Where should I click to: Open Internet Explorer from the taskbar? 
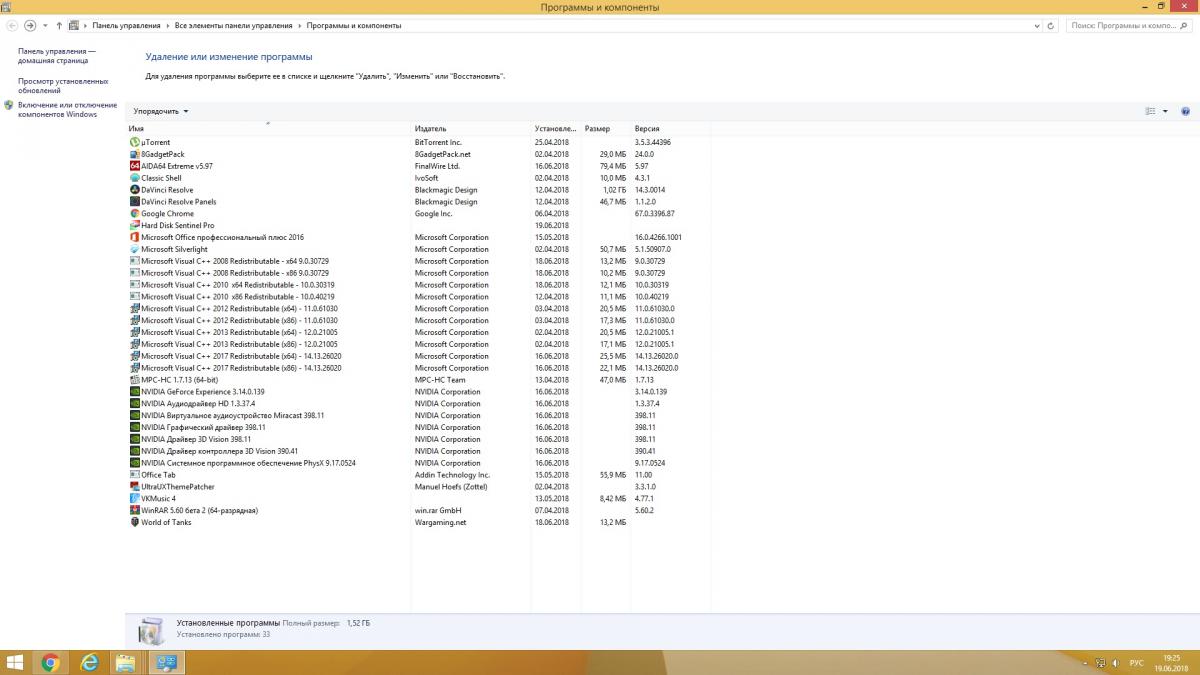(x=89, y=662)
